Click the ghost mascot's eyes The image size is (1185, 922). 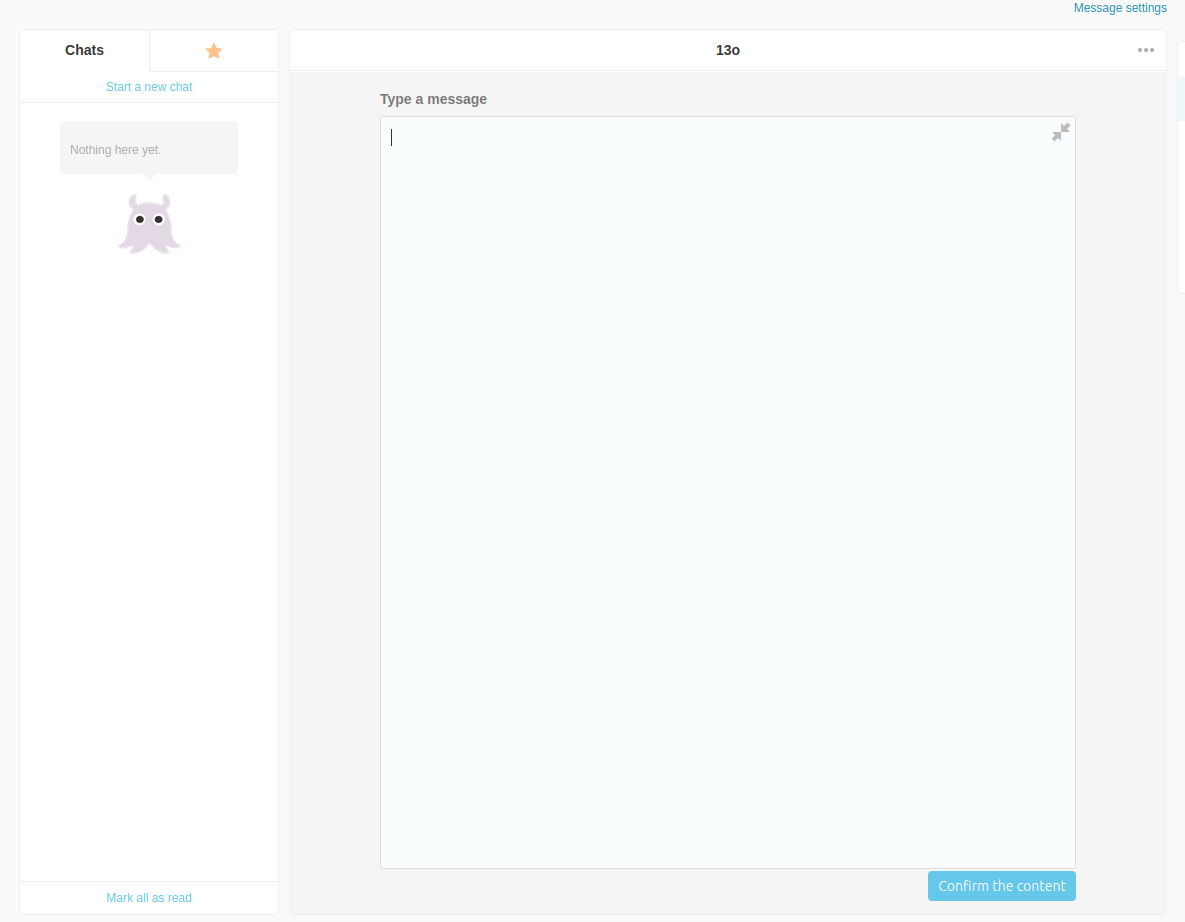(149, 219)
